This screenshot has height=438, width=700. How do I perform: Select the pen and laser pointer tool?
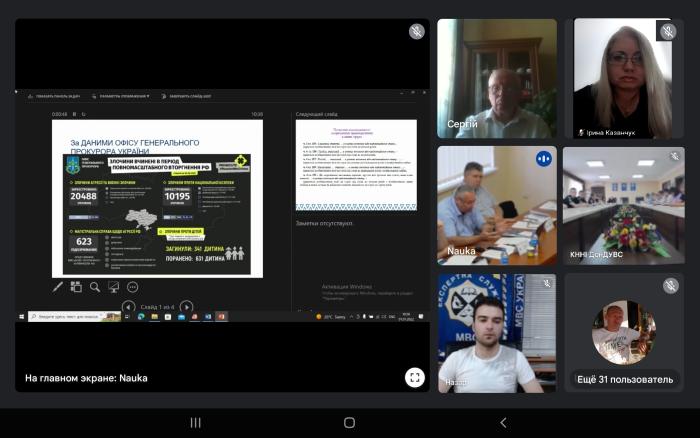(58, 287)
